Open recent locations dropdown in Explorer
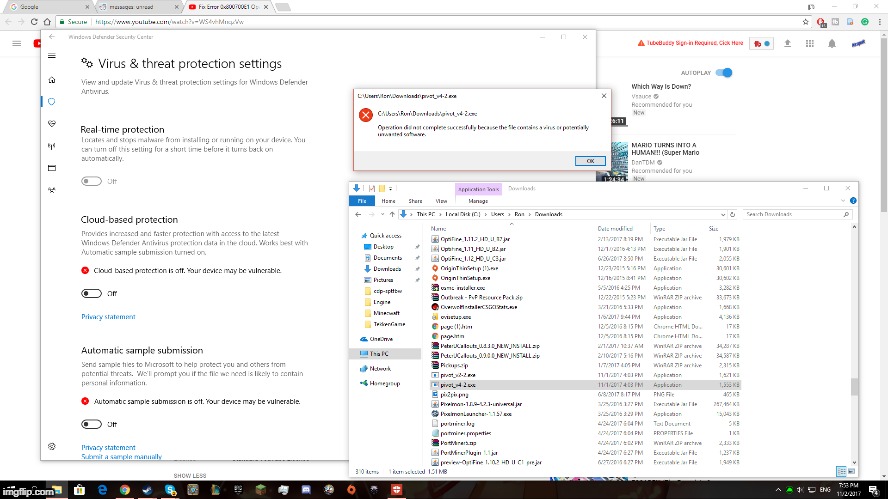Image resolution: width=888 pixels, height=499 pixels. (x=382, y=215)
